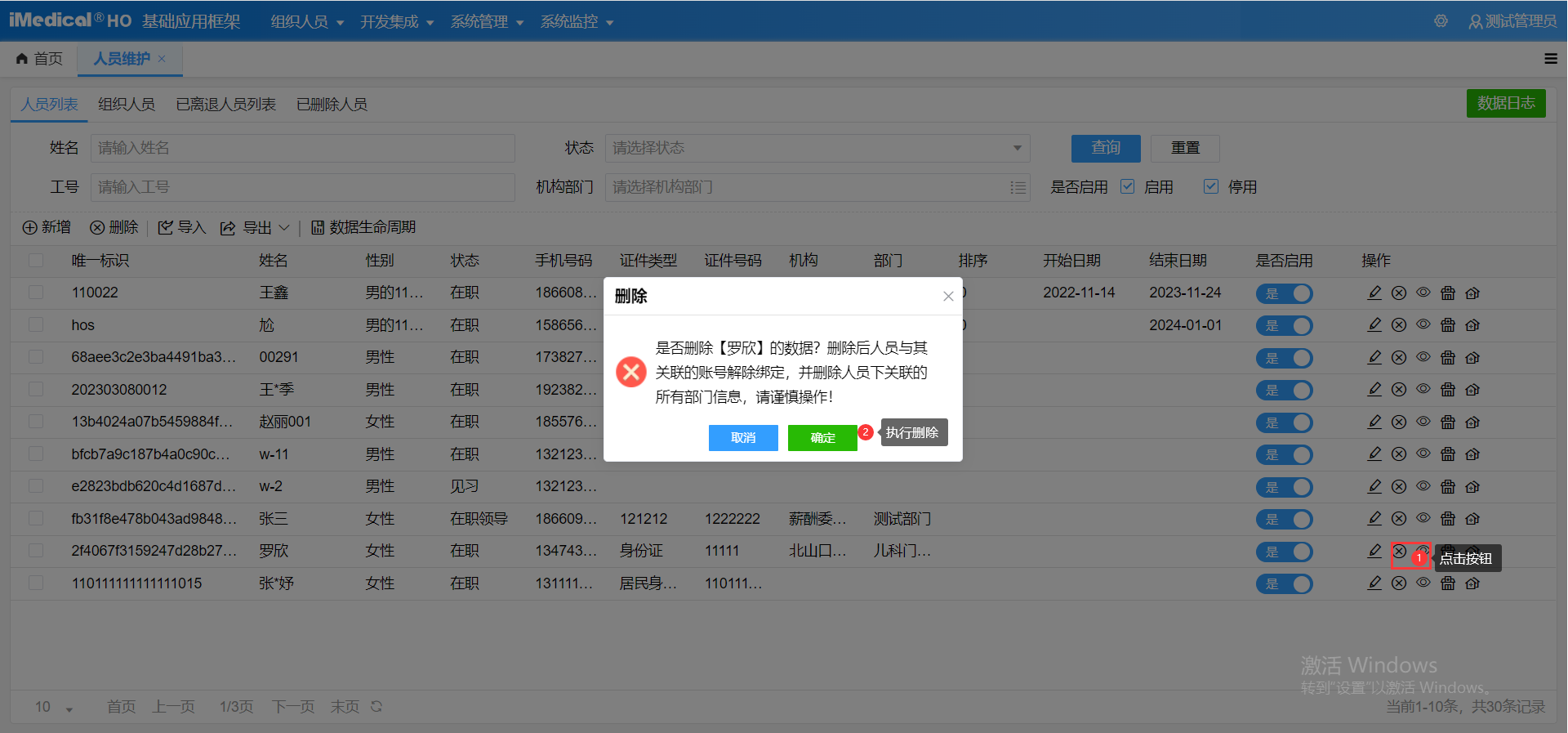This screenshot has width=1568, height=733.
Task: Click institution icon in 王*季 row
Action: (1448, 390)
